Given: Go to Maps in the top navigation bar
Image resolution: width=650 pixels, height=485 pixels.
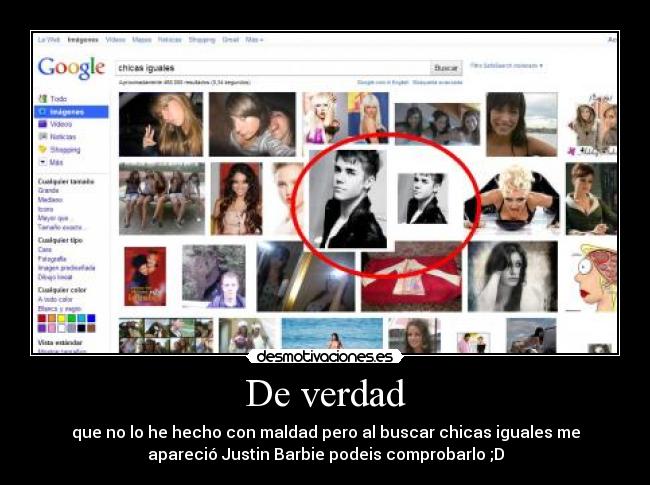Looking at the screenshot, I should coord(142,40).
